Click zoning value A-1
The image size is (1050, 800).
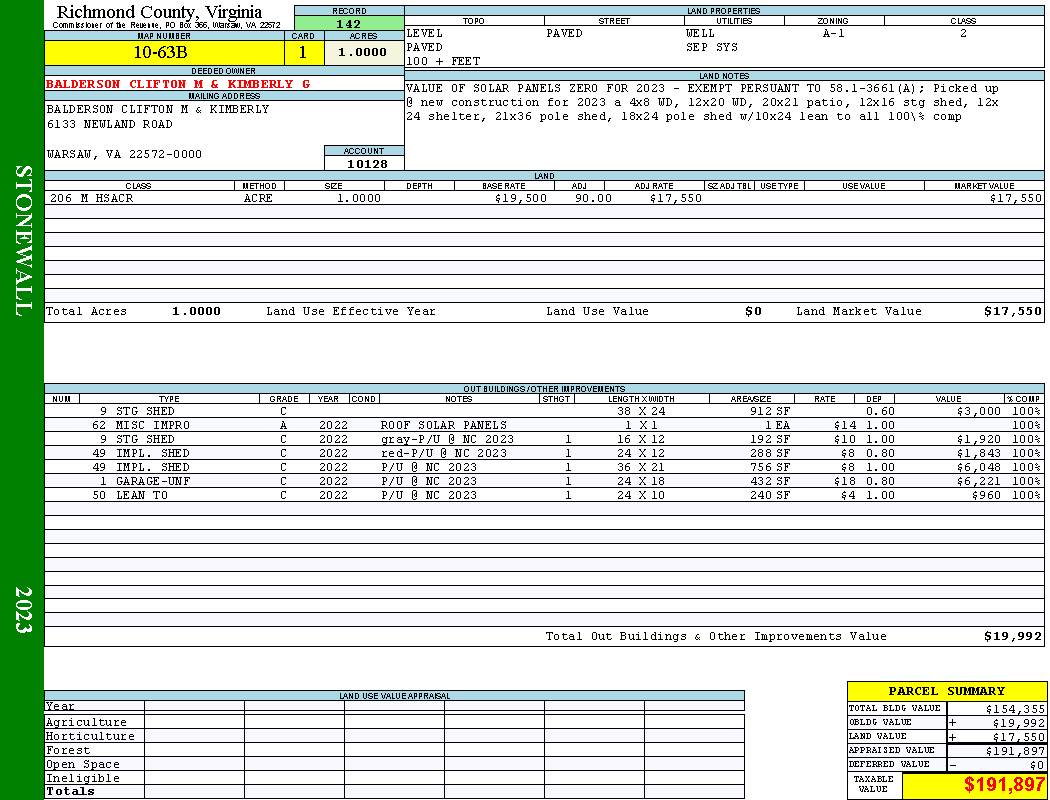833,33
